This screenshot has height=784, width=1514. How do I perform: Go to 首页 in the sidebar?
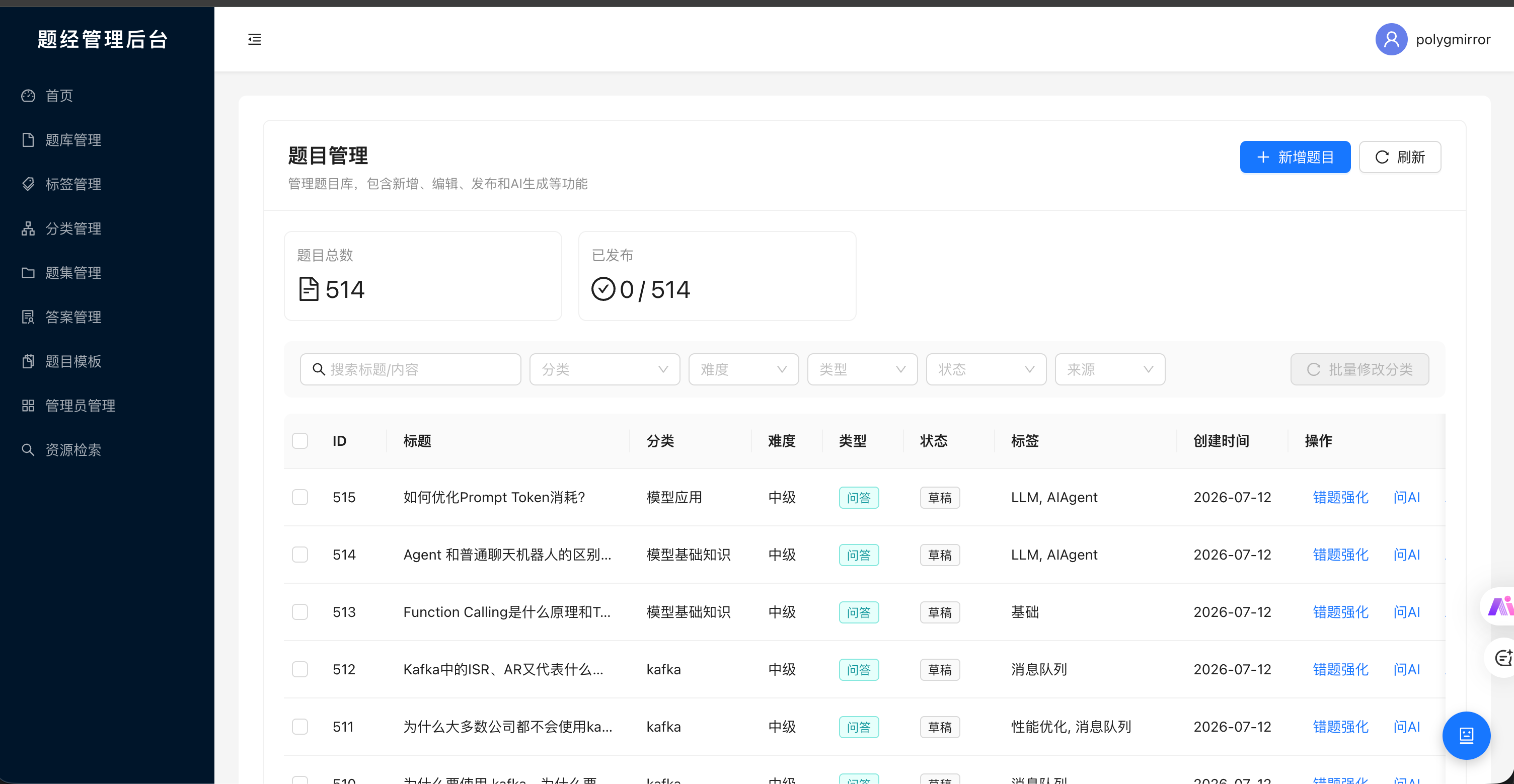coord(107,96)
